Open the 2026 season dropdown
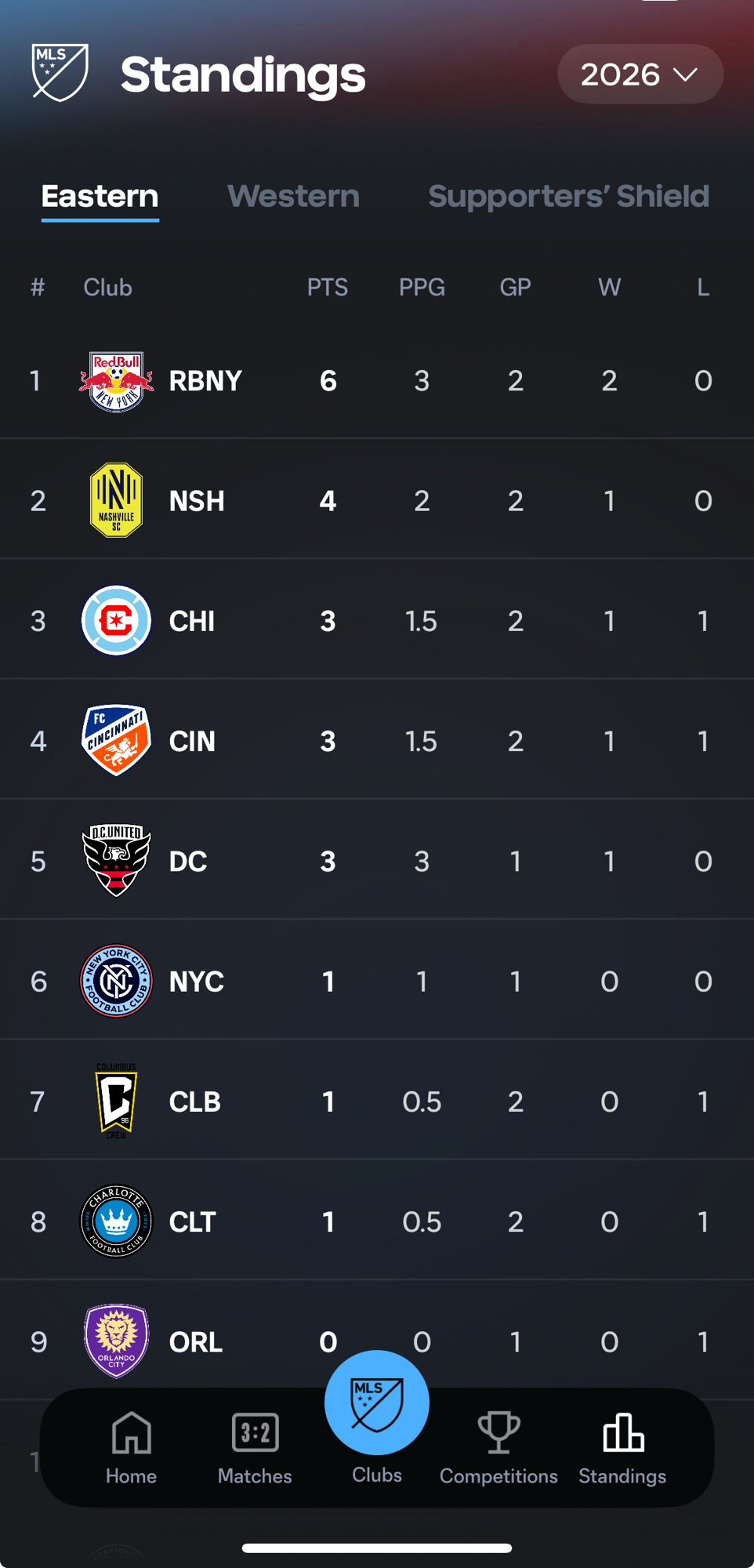Image resolution: width=754 pixels, height=1568 pixels. pyautogui.click(x=640, y=74)
